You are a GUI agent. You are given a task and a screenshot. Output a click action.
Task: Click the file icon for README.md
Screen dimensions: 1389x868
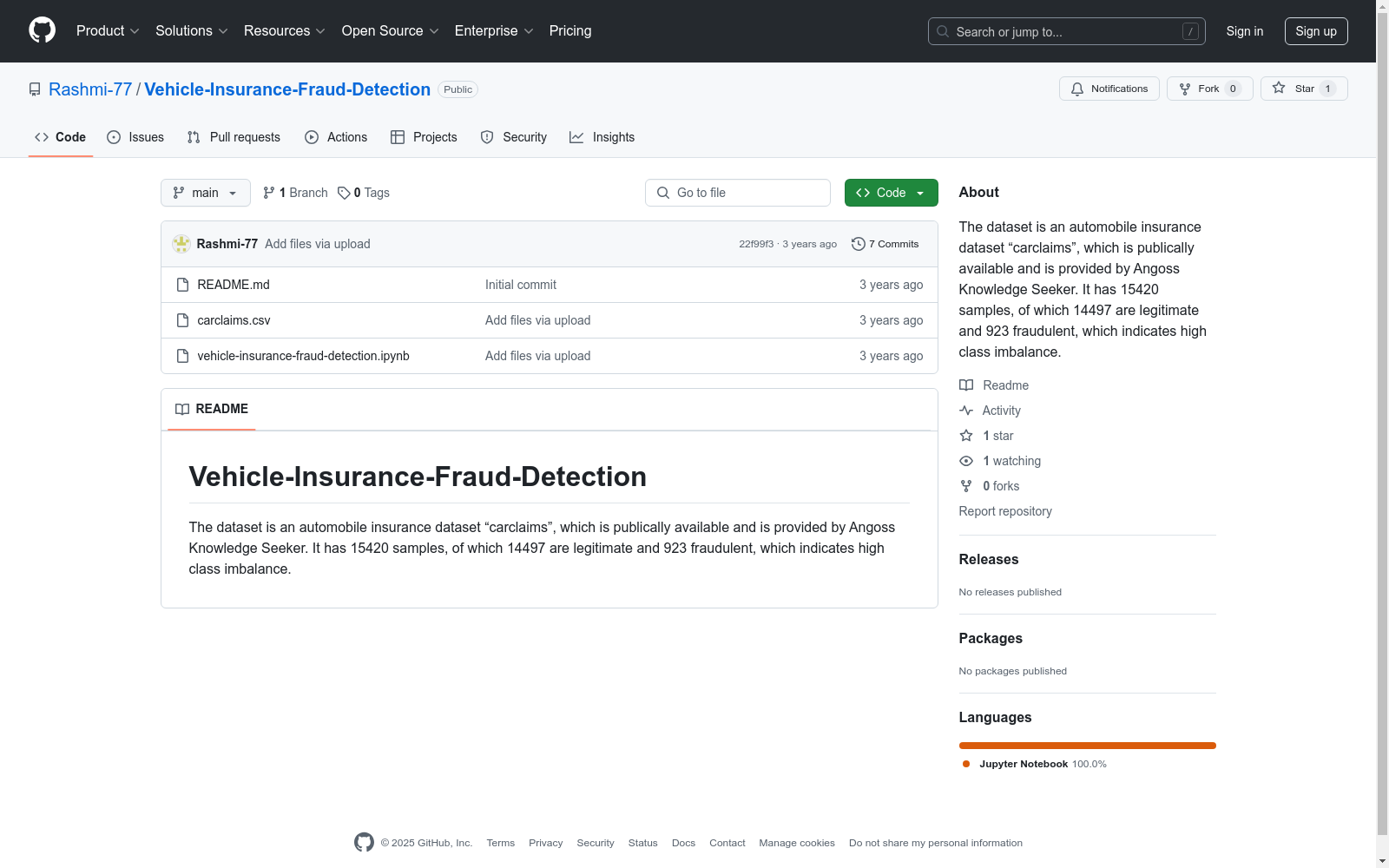tap(182, 285)
